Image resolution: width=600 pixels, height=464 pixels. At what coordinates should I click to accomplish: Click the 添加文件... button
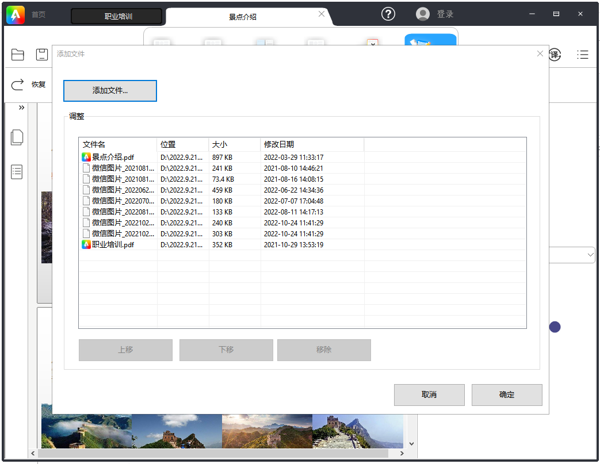[x=110, y=90]
